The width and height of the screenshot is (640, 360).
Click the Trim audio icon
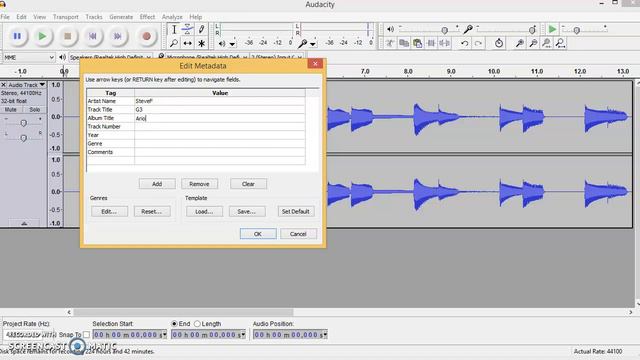pyautogui.click(x=431, y=43)
